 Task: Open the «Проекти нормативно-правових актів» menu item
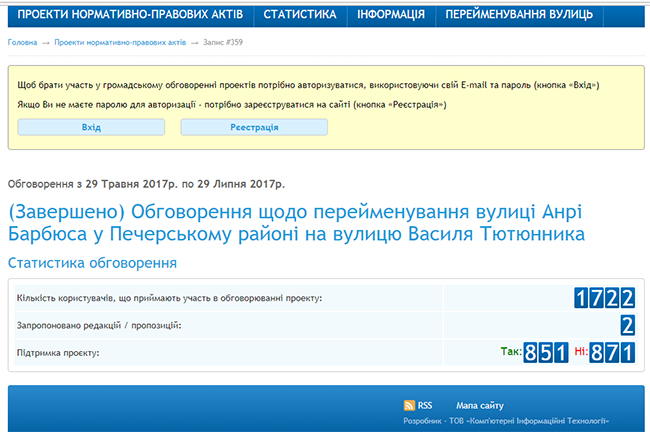point(130,15)
